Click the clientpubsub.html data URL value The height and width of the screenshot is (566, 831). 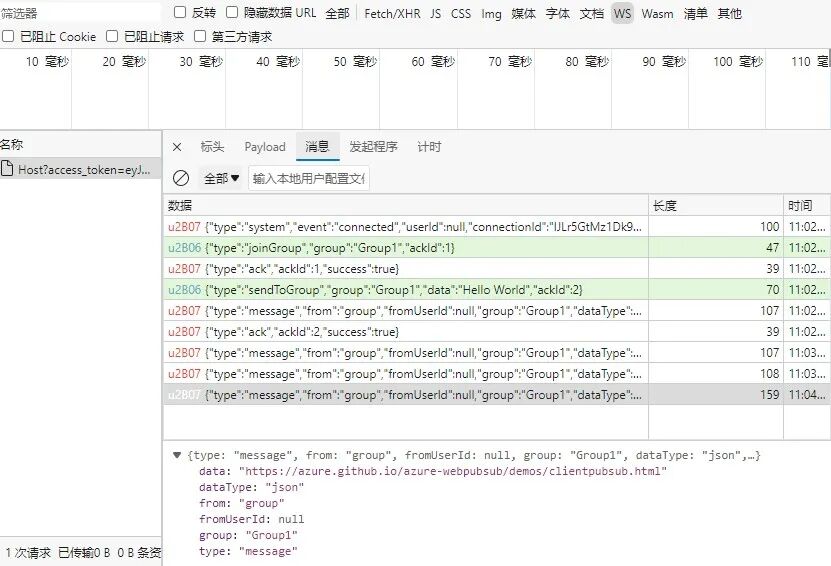[x=453, y=471]
